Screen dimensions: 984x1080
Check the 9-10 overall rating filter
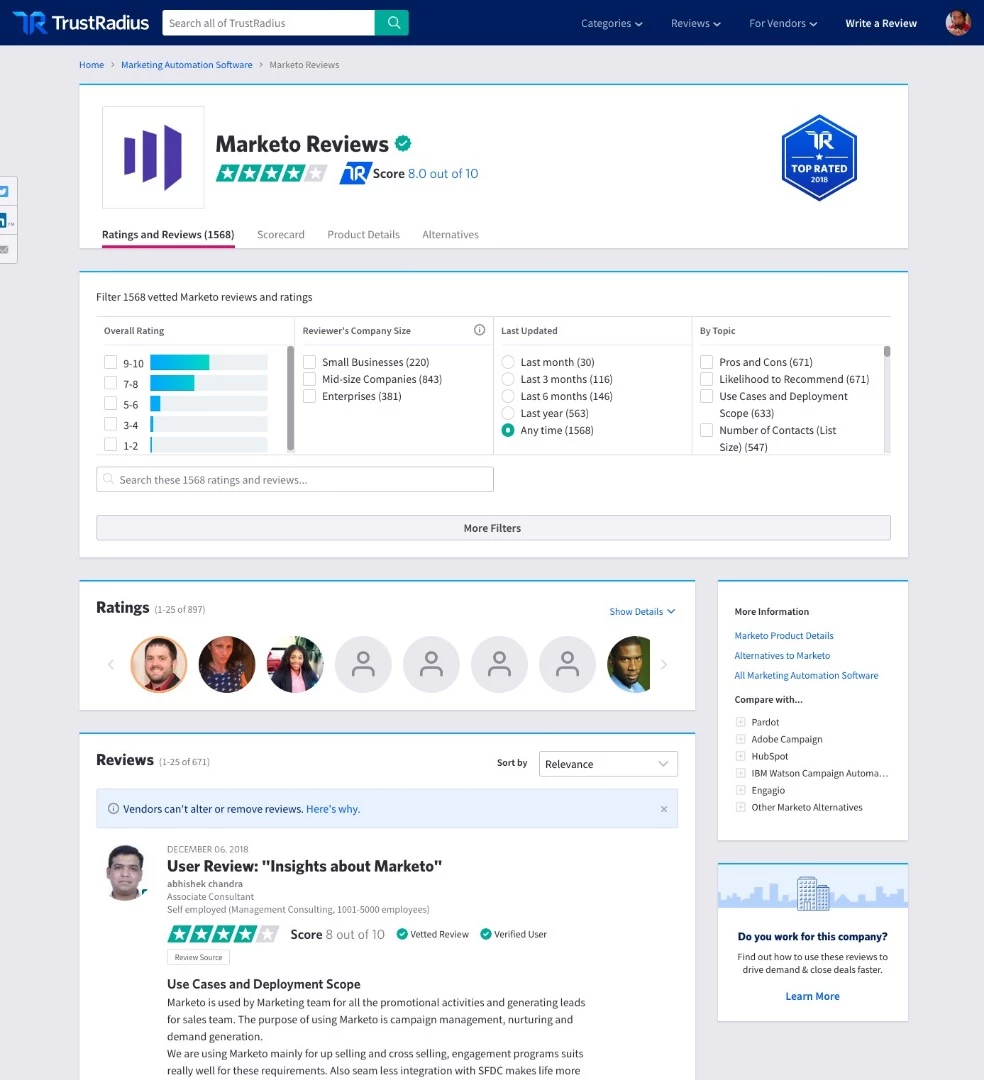[x=110, y=362]
